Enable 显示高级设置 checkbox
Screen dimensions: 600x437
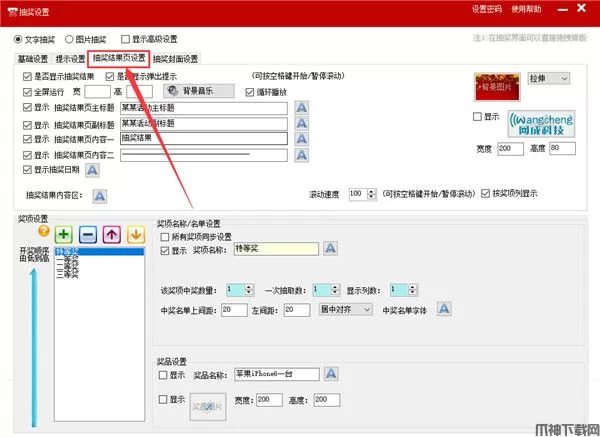[x=125, y=39]
